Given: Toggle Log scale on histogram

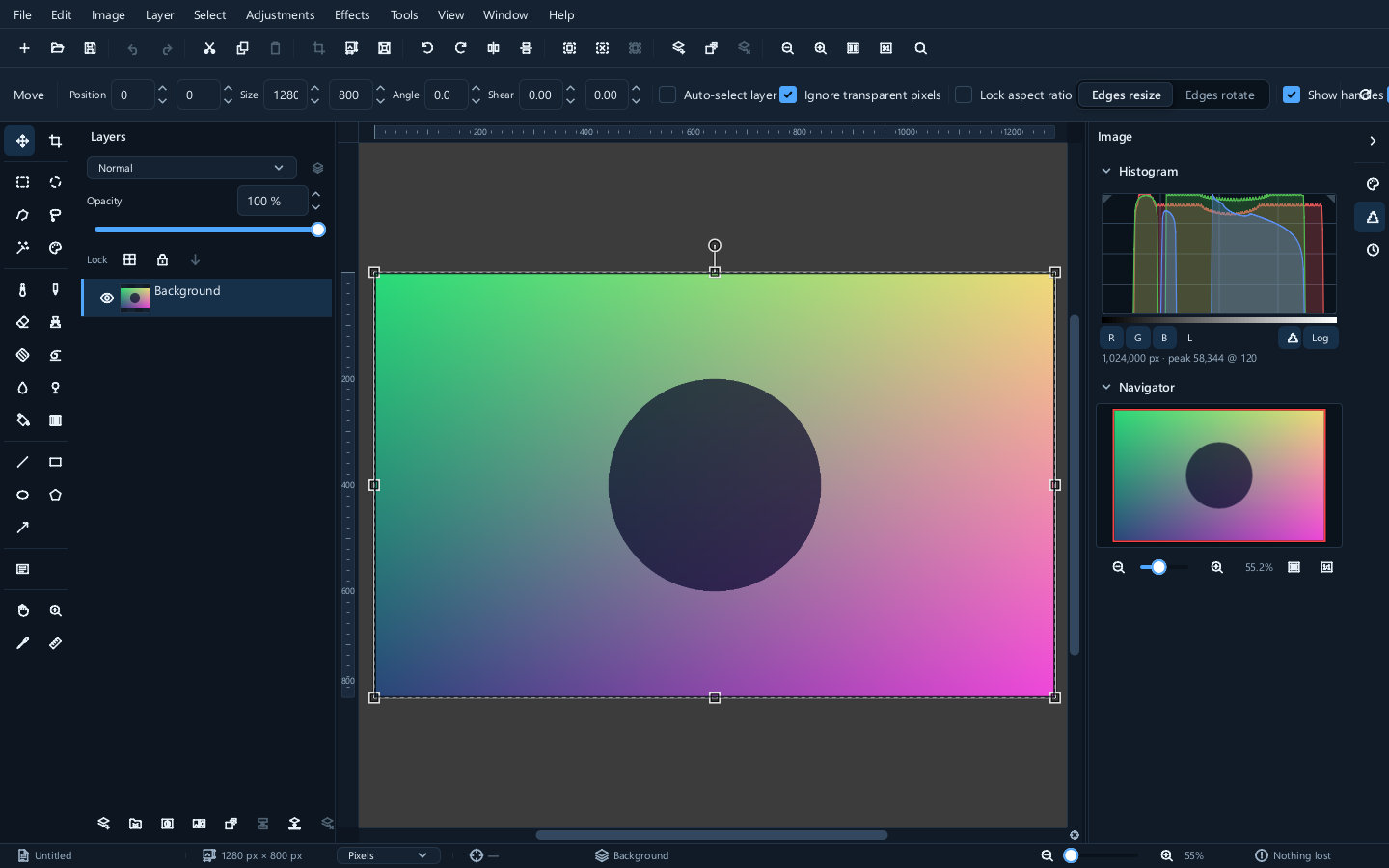Looking at the screenshot, I should pos(1320,338).
